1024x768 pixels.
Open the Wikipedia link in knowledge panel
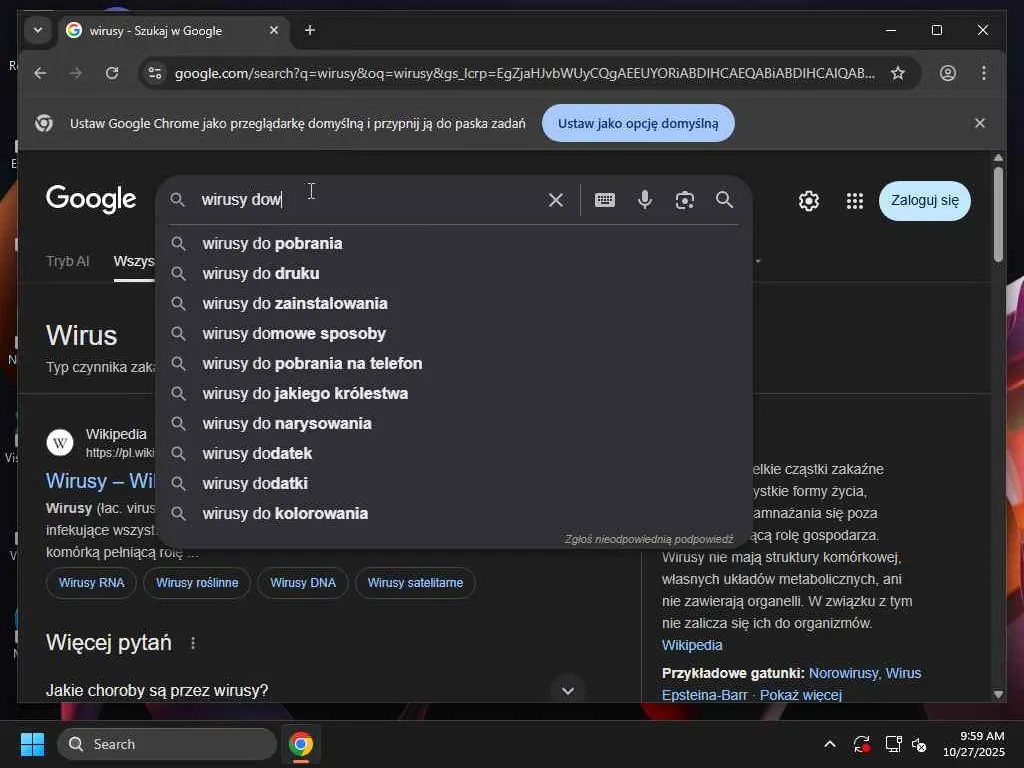pos(692,645)
